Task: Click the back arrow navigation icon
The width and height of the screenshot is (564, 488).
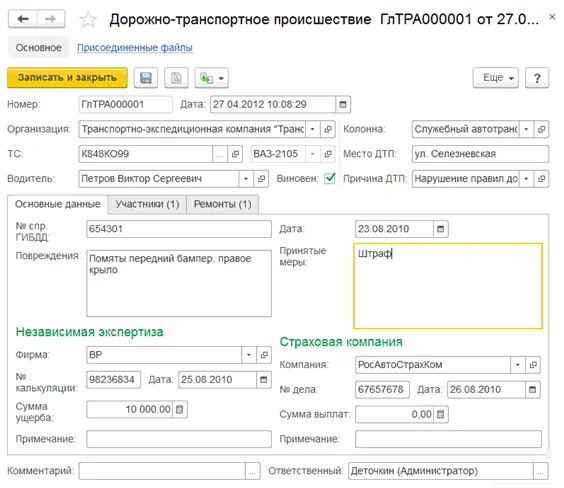Action: point(23,19)
